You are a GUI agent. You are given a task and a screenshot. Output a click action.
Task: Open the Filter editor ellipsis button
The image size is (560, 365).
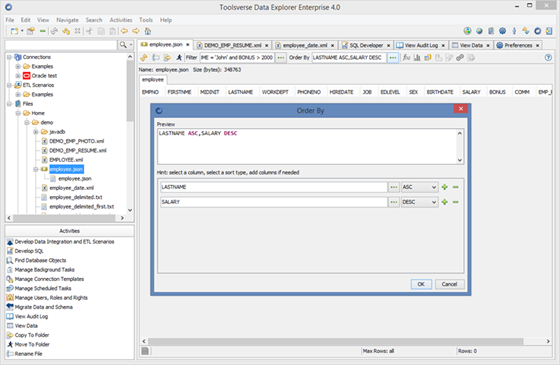coord(281,58)
